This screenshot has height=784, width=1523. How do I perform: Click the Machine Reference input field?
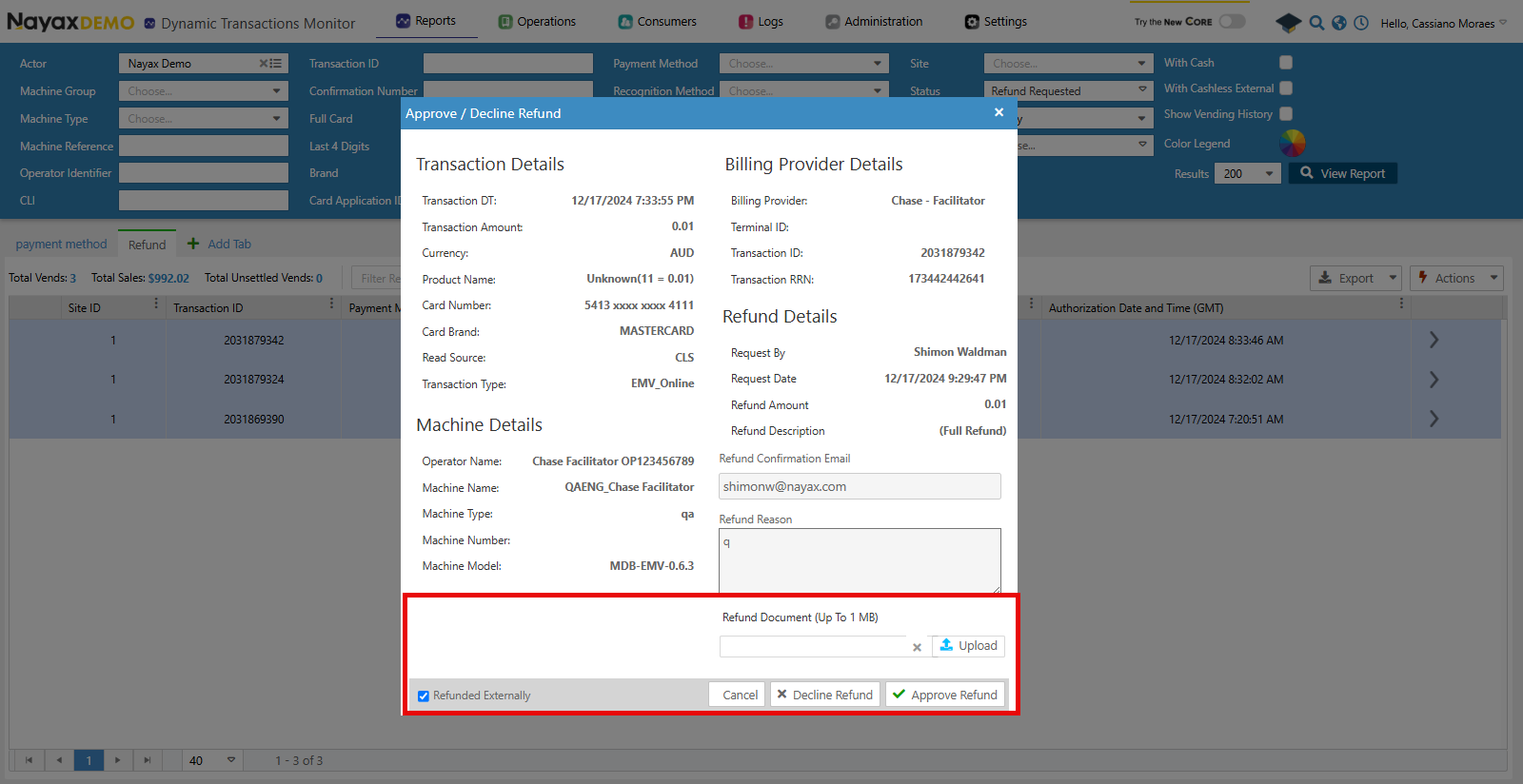coord(204,146)
